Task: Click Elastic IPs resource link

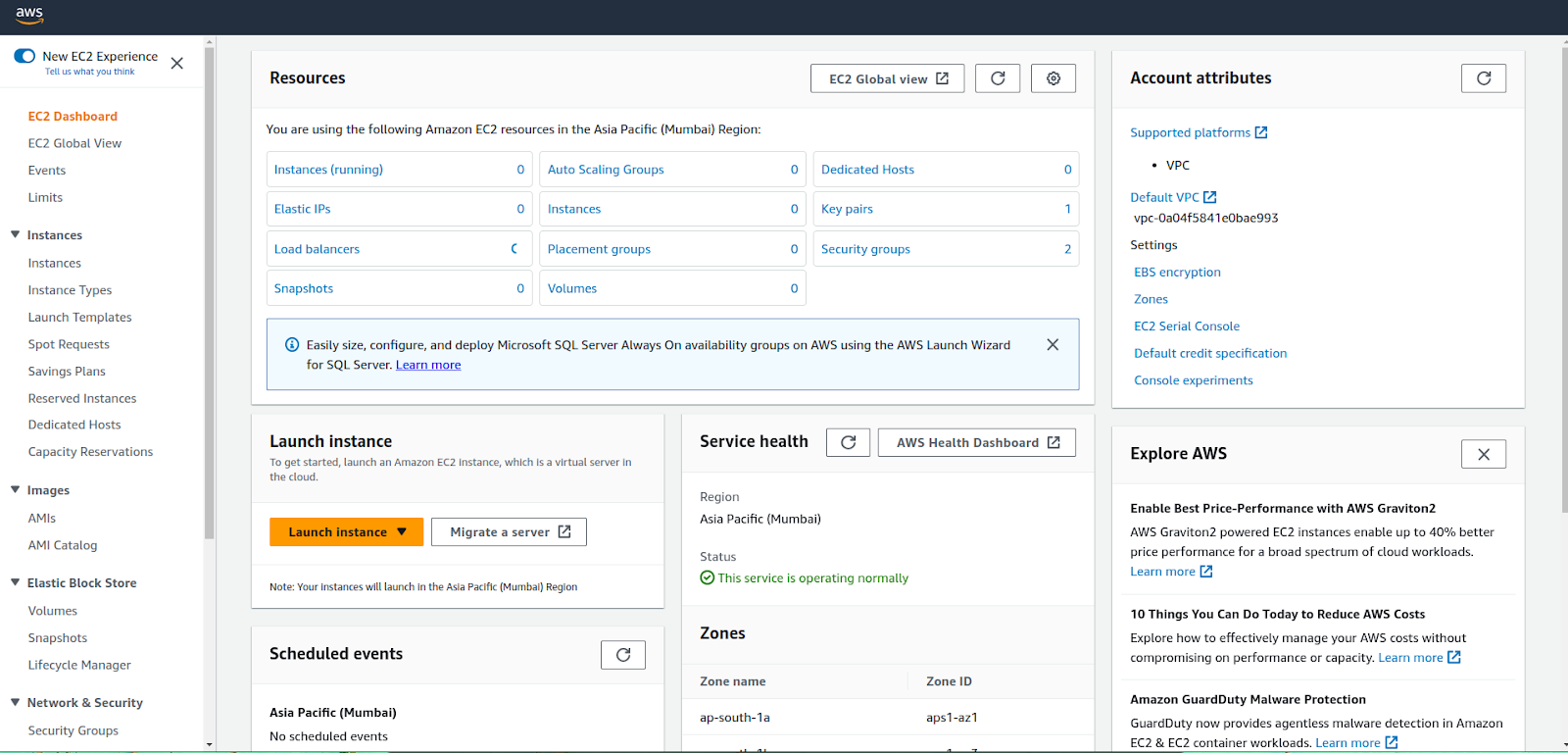Action: click(x=302, y=209)
